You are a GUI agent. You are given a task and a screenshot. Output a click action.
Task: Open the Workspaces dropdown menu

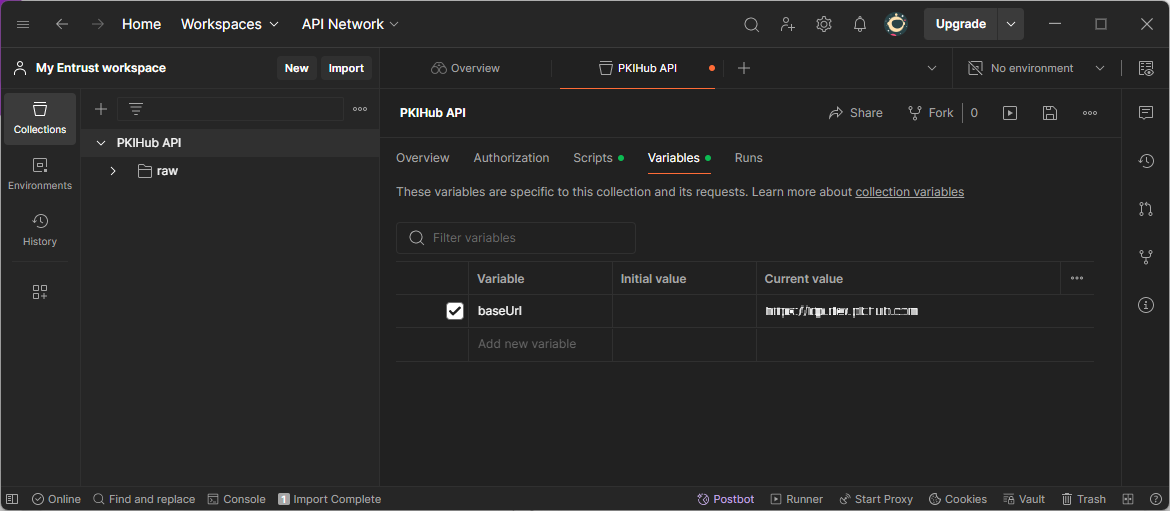pos(229,24)
